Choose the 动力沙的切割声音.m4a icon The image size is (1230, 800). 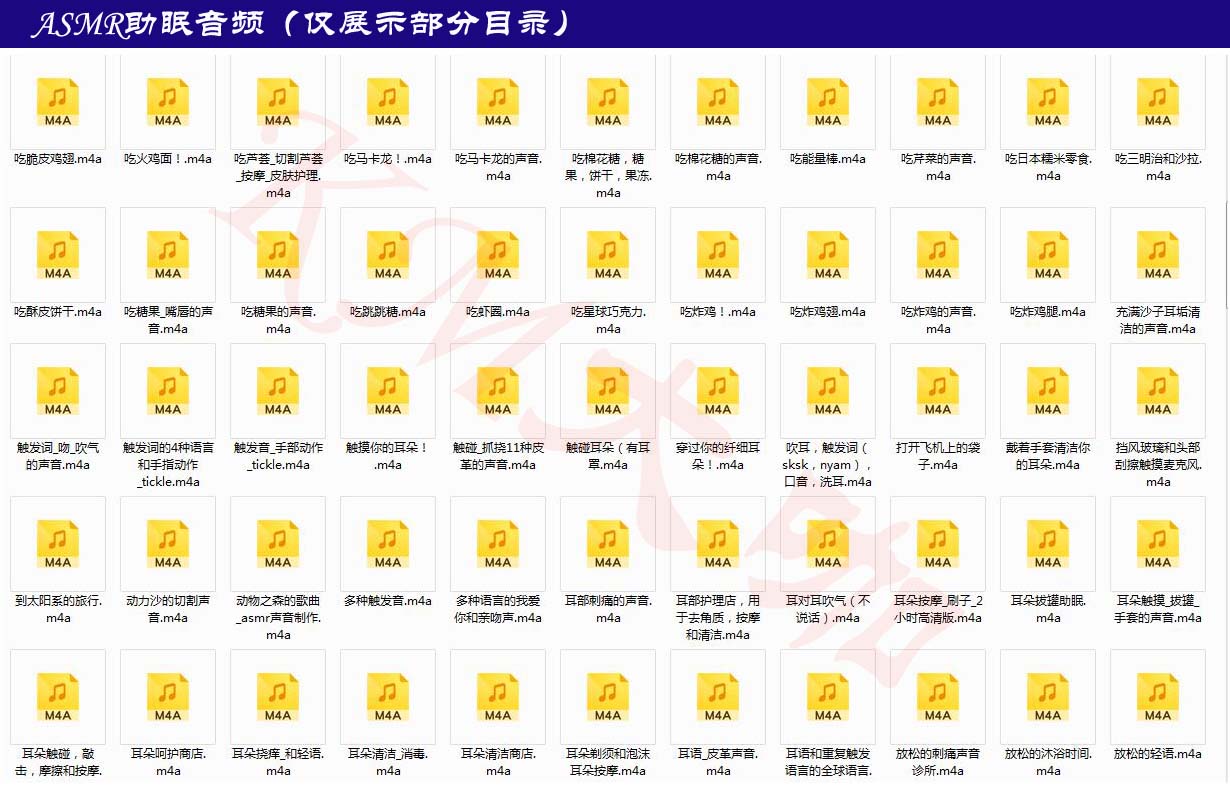coord(168,545)
